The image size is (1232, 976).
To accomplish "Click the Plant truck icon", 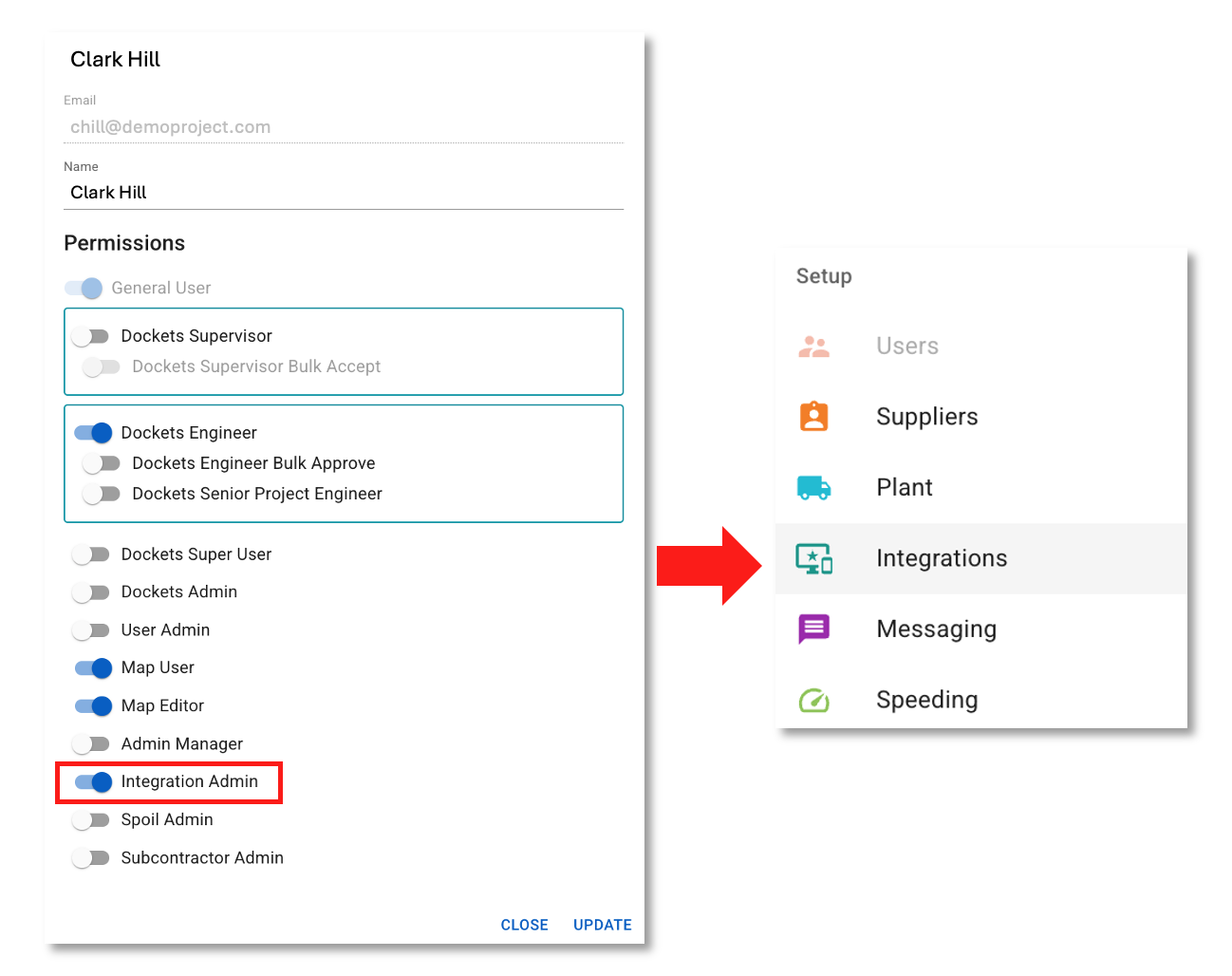I will tap(813, 488).
